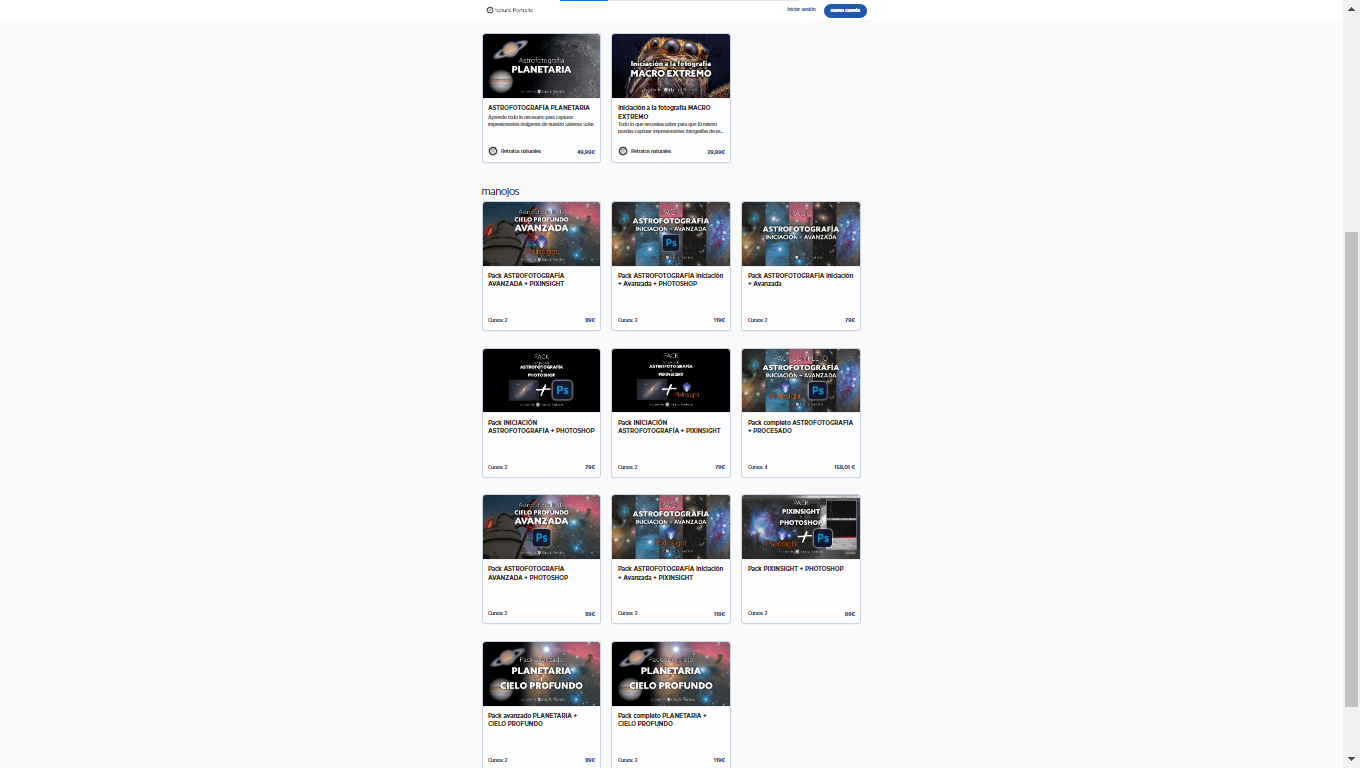Click the 79€ 'Pack ASTROFOTOGRAFÍA Iniciación + Avanzada' thumbnail
Image resolution: width=1360 pixels, height=768 pixels.
(801, 234)
